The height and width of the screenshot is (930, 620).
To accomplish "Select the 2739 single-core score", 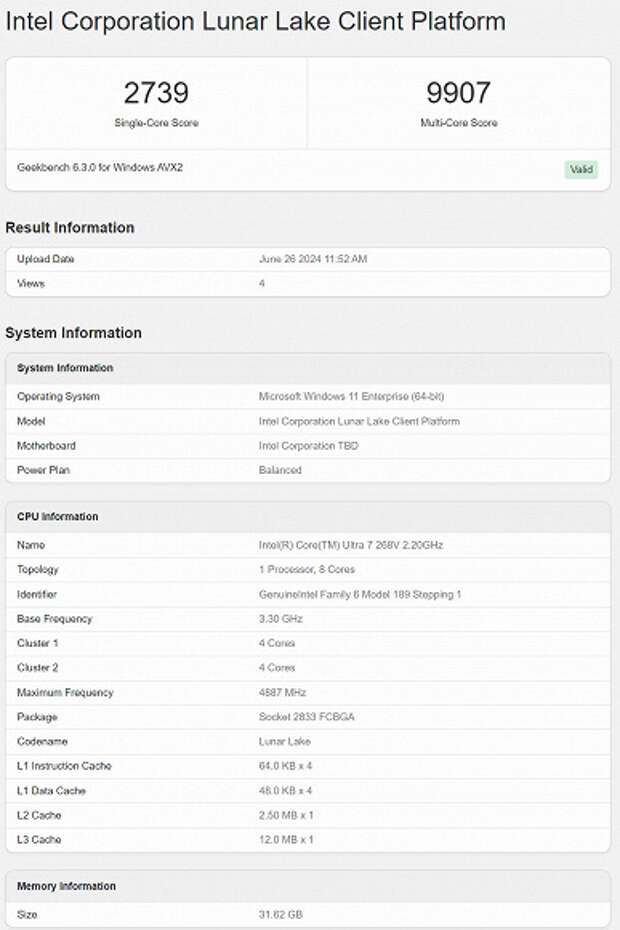I will (156, 93).
